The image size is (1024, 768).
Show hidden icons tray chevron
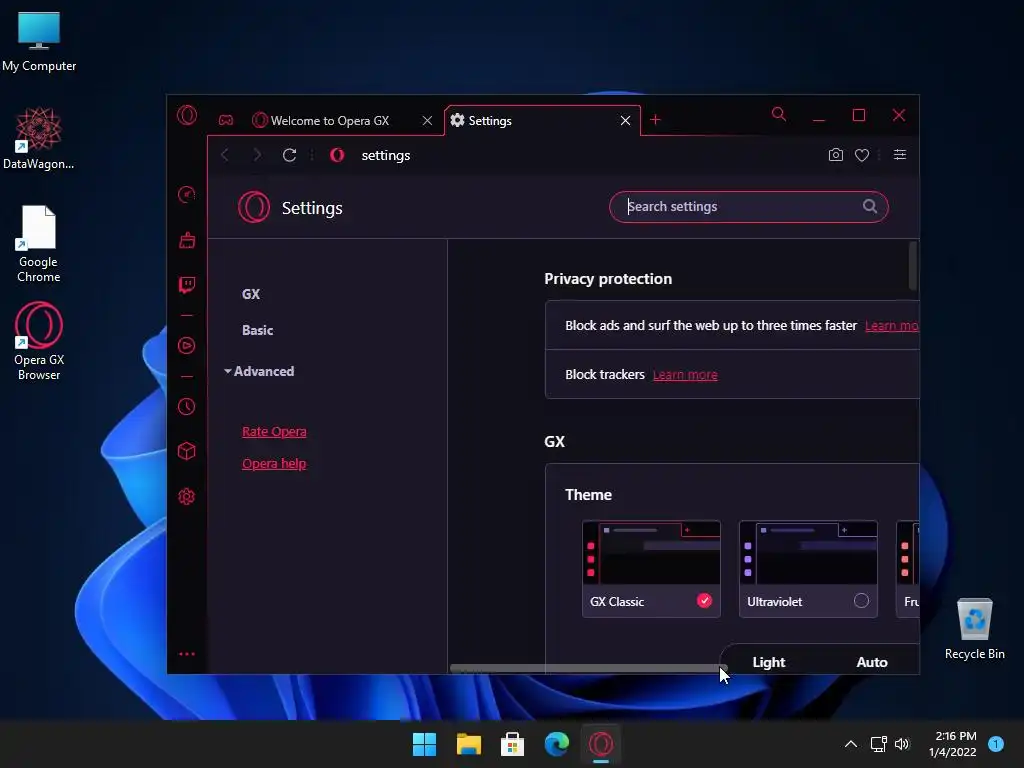coord(850,744)
